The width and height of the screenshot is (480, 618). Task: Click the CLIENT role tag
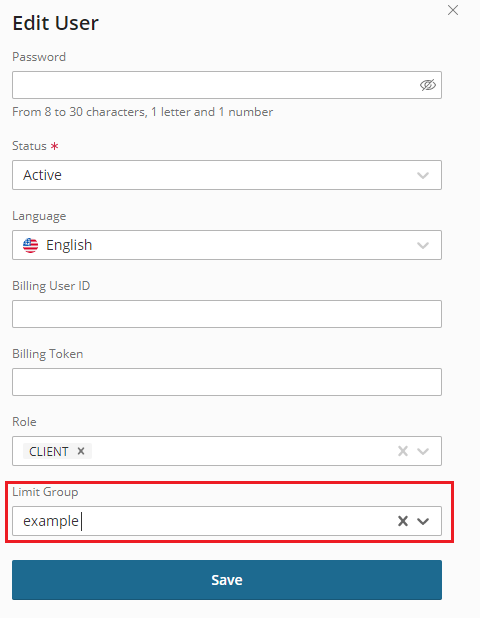[x=48, y=451]
